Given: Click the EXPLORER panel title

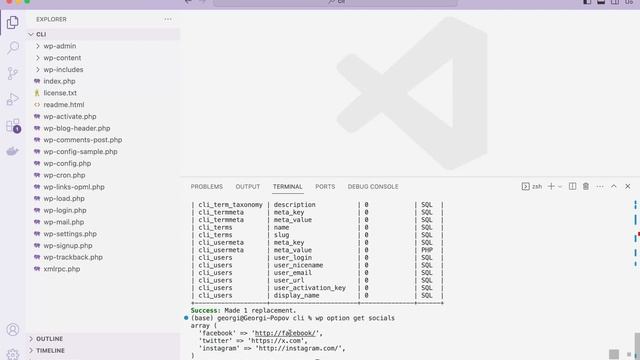Looking at the screenshot, I should click(x=51, y=19).
